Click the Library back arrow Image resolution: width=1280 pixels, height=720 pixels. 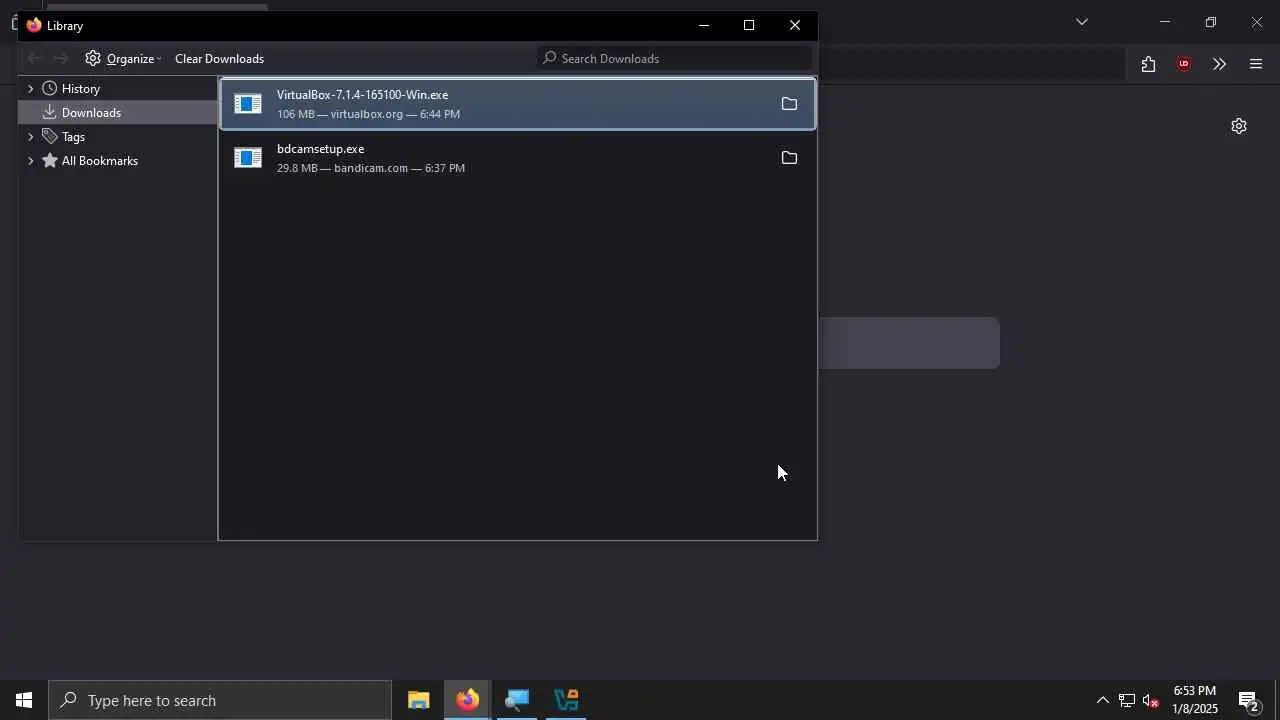tap(35, 59)
